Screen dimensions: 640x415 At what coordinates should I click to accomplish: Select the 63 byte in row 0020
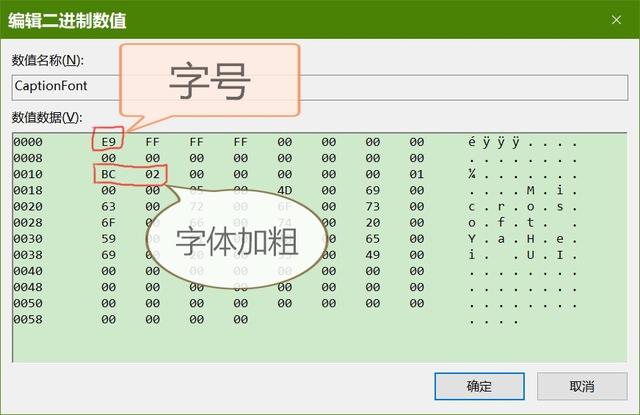109,206
